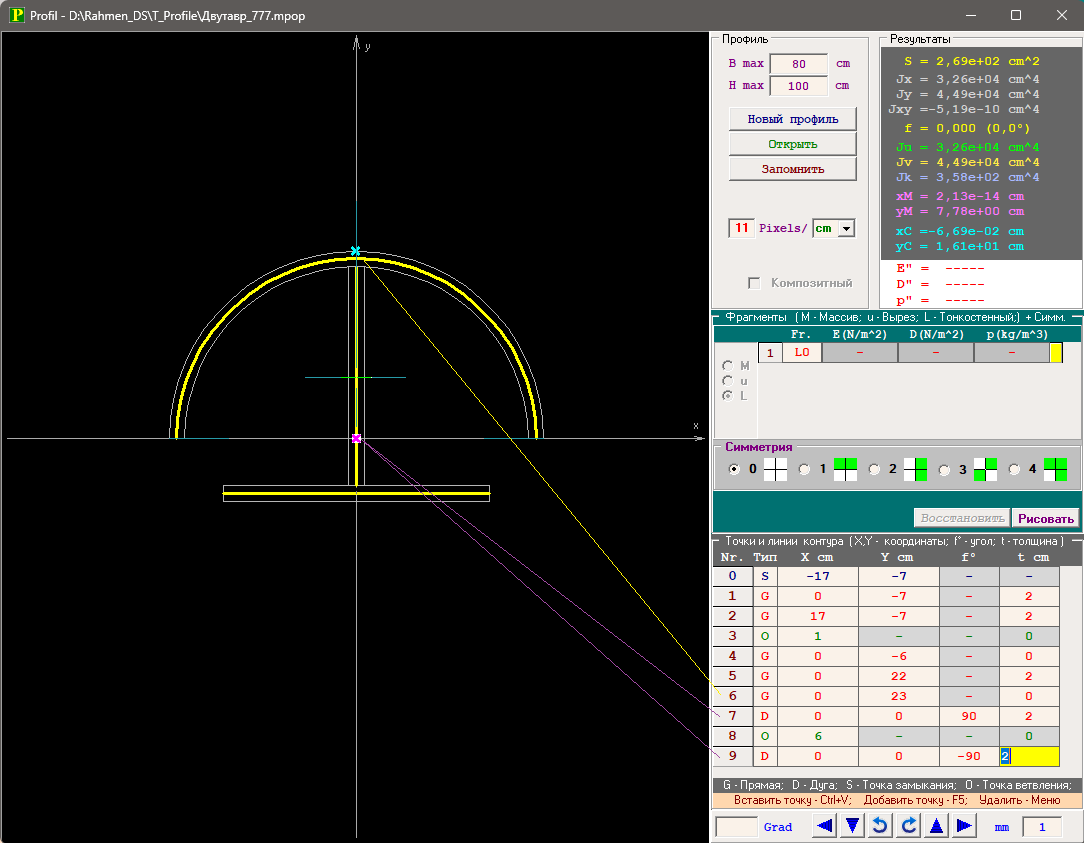Click the yellow fragment color swatch

tap(1056, 353)
